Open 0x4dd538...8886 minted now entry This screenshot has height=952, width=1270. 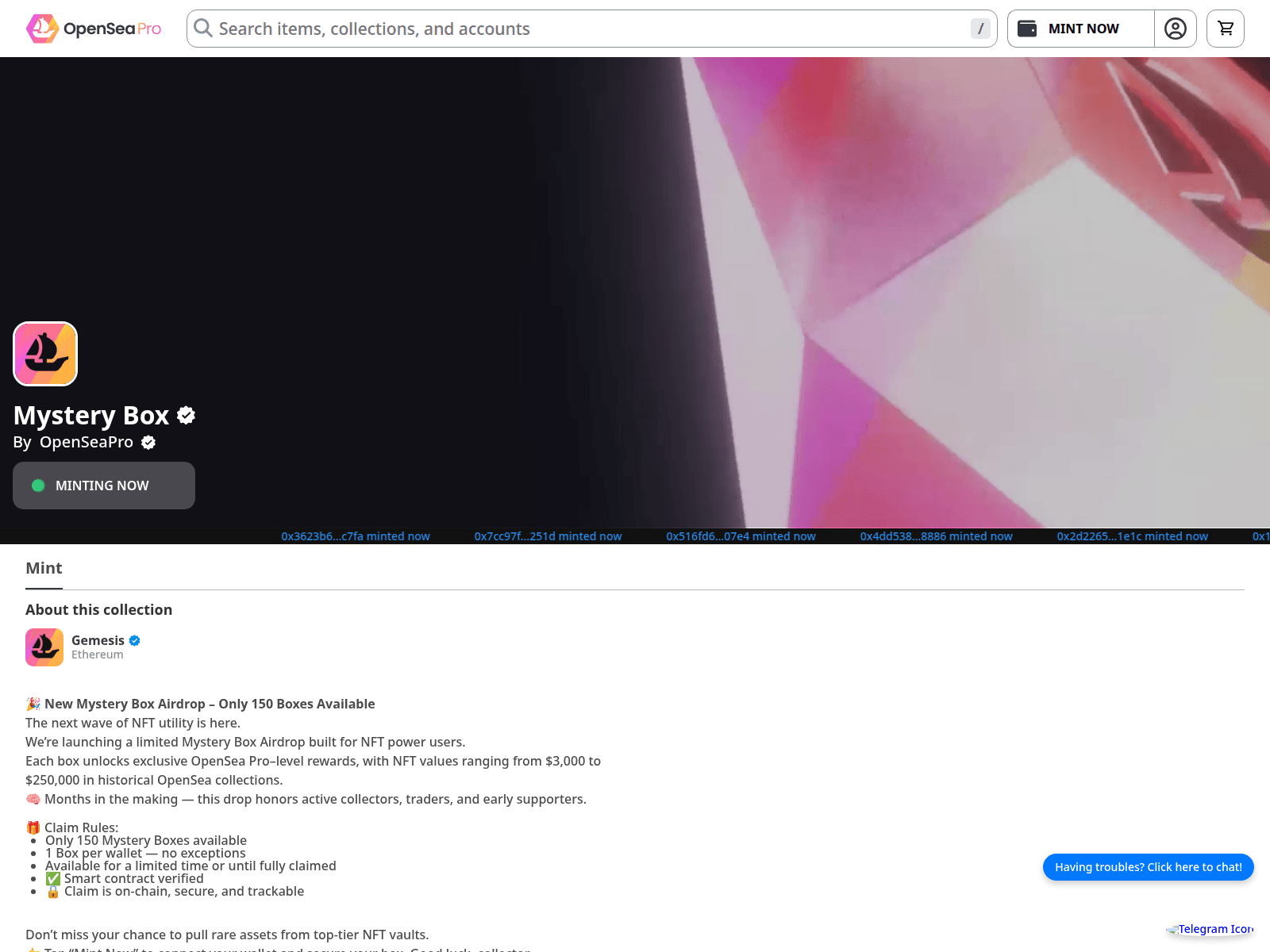[936, 536]
